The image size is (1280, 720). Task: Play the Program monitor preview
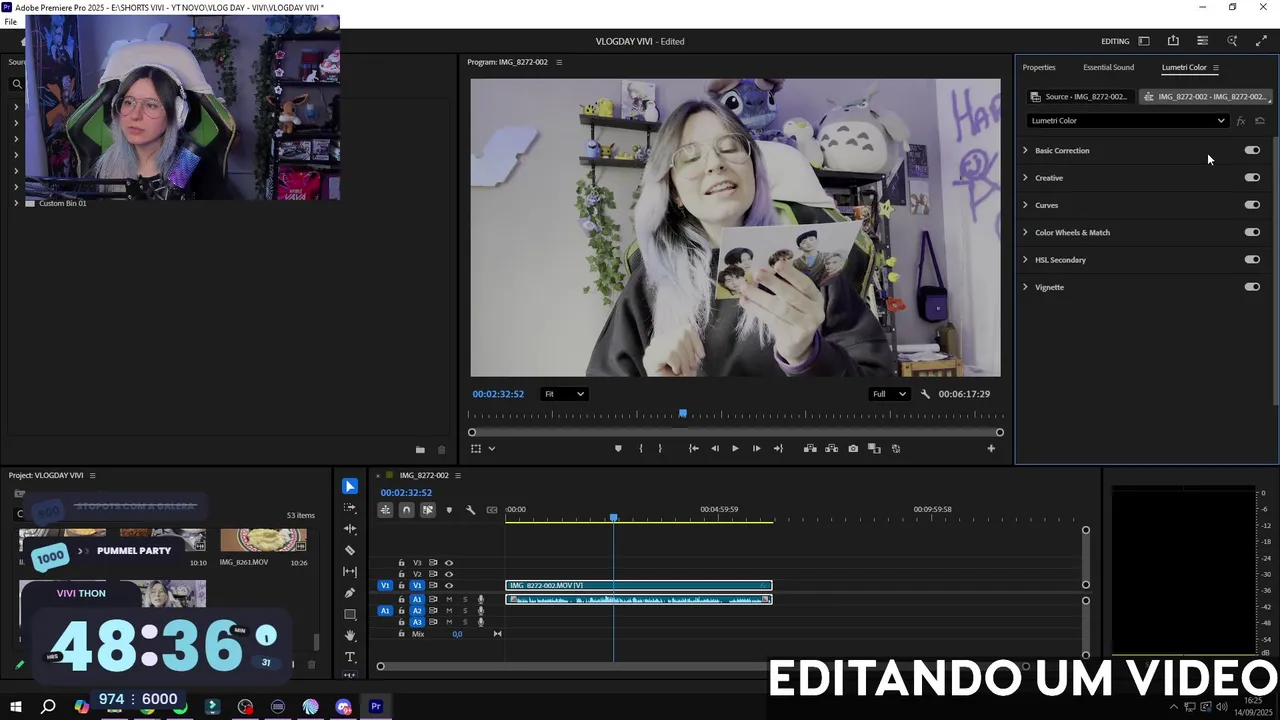735,448
